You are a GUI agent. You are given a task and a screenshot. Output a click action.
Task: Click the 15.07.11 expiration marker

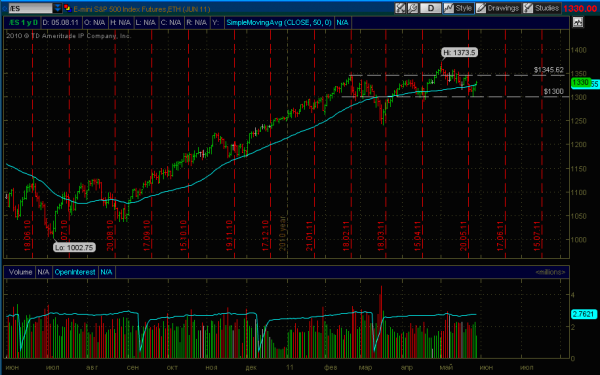[x=537, y=235]
